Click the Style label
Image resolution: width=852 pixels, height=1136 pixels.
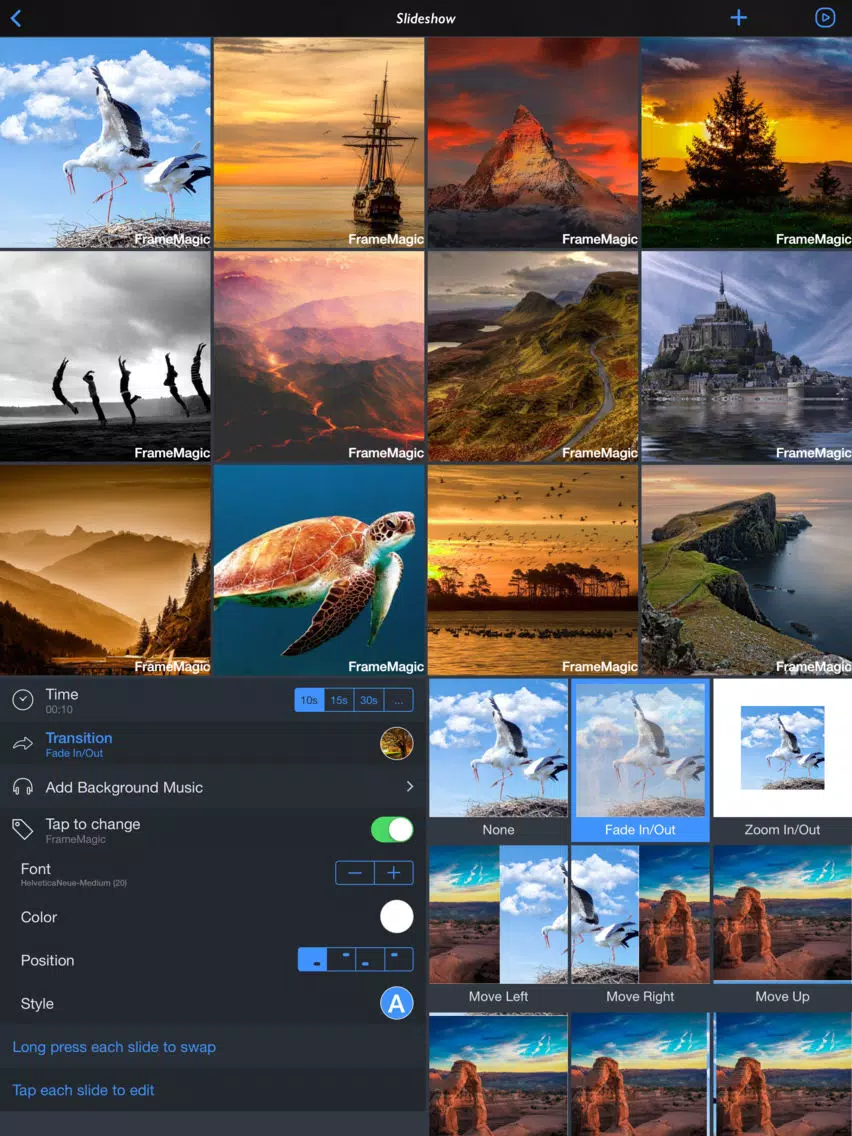(x=37, y=1003)
